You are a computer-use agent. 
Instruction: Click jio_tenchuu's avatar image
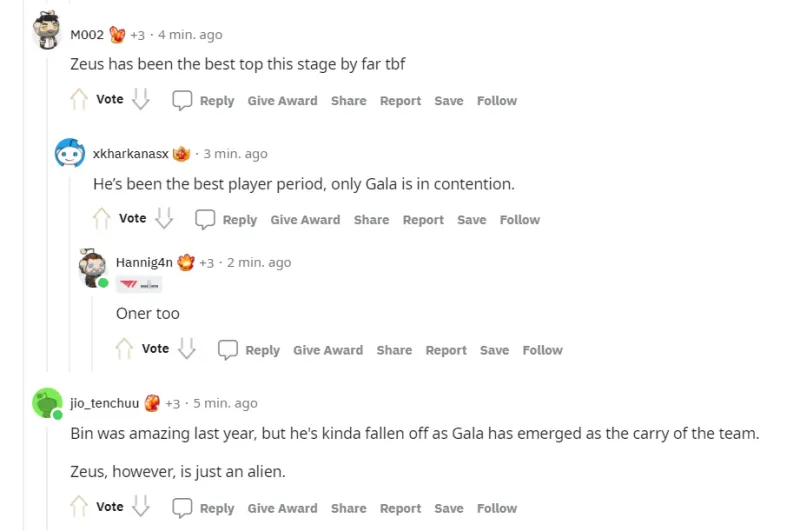pos(47,402)
